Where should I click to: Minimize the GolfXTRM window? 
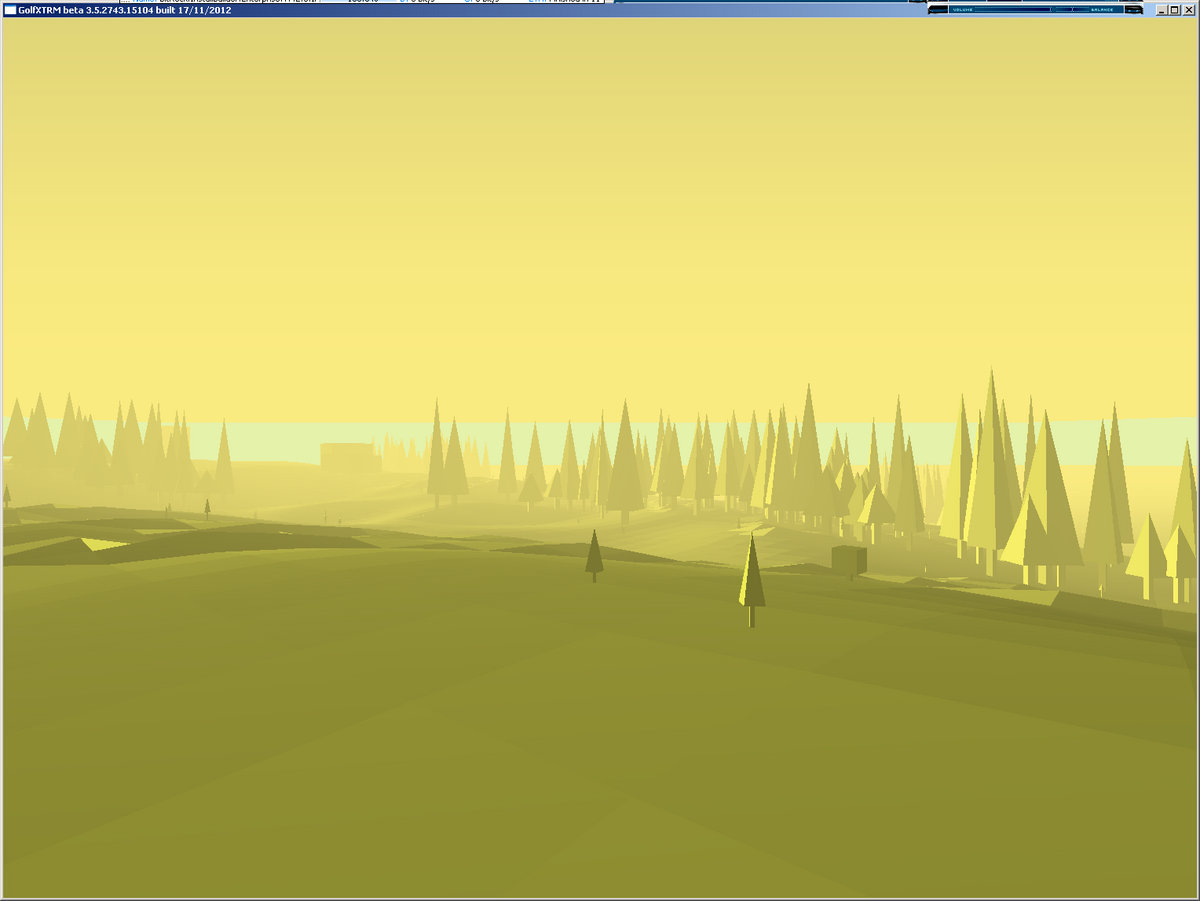click(x=1161, y=10)
